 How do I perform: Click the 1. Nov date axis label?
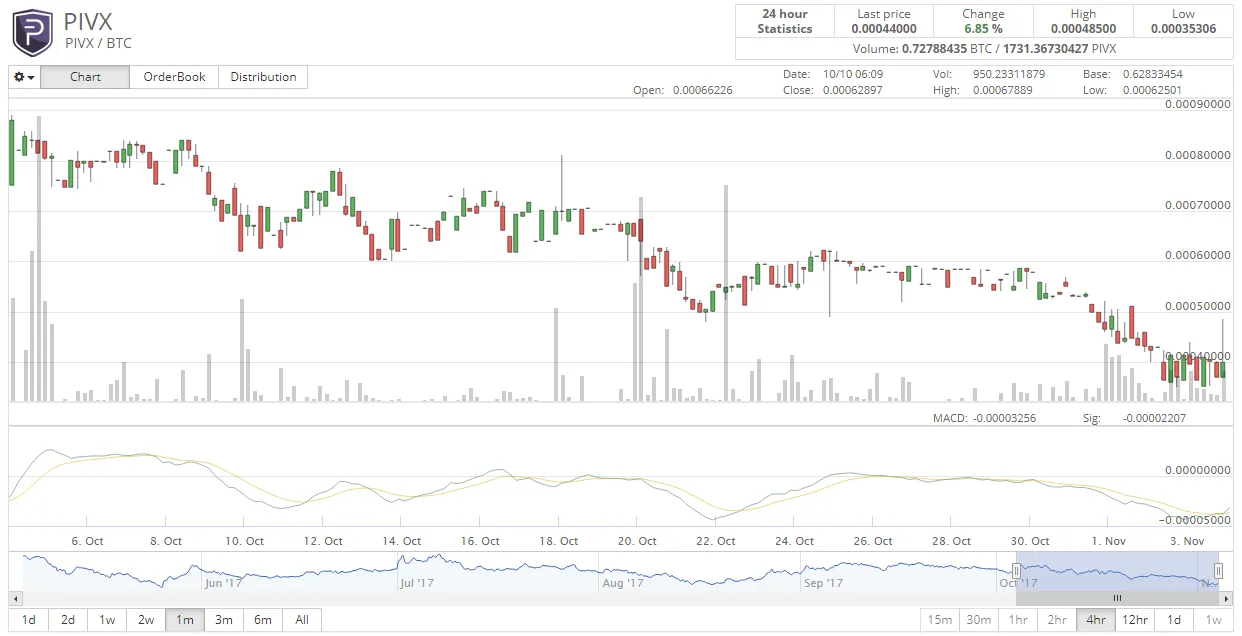1107,541
